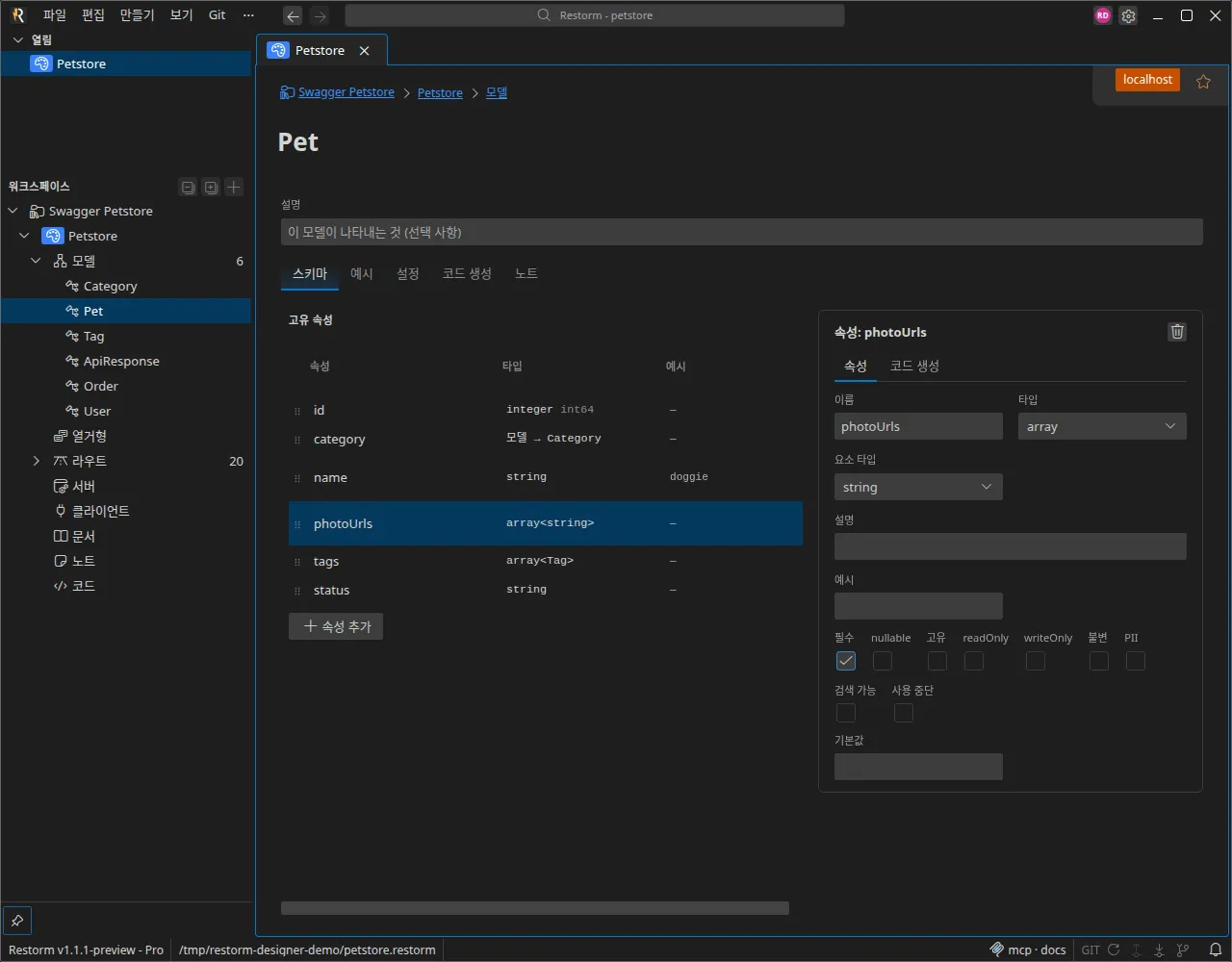The image size is (1232, 962).
Task: Click the 이름 field containing photoUrls
Action: [918, 426]
